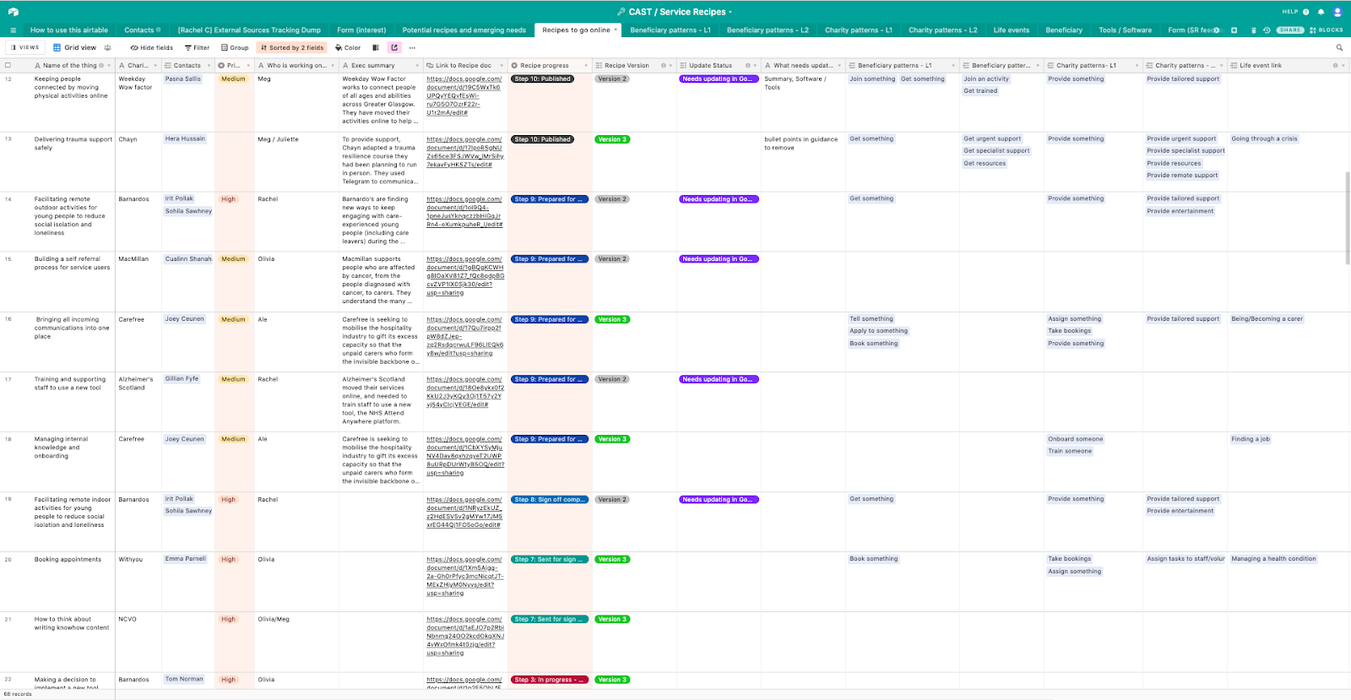1351x700 pixels.
Task: Open the tables list hamburger menu
Action: (x=12, y=30)
